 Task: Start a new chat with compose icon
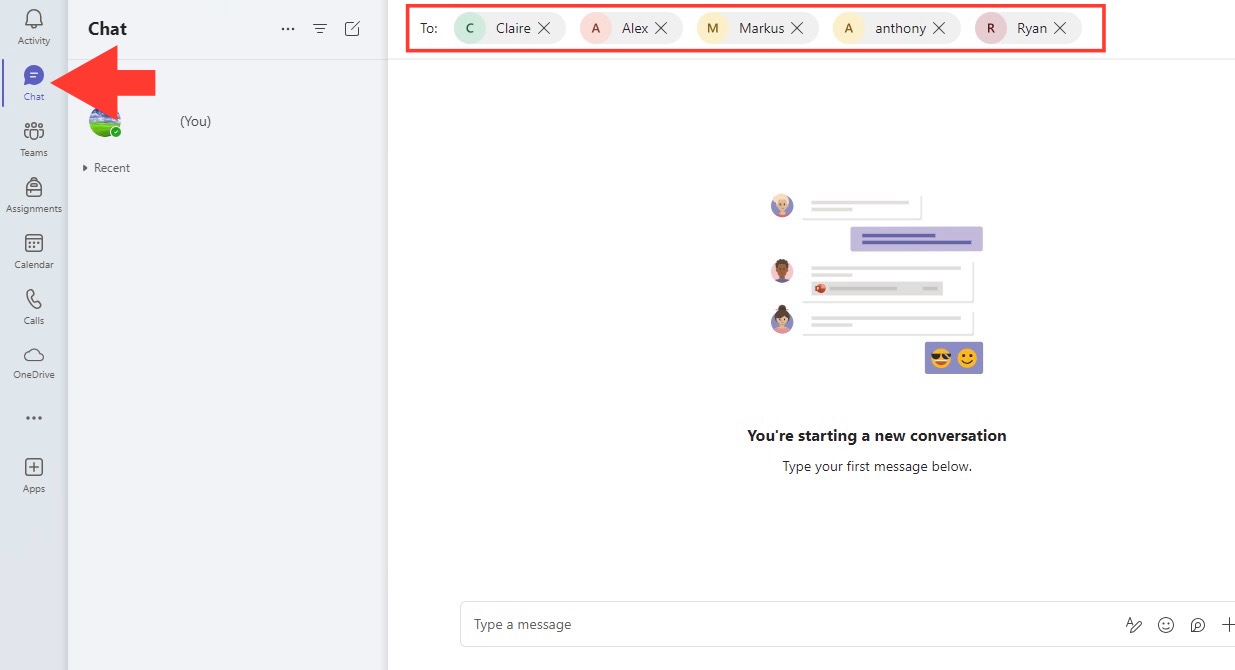pos(352,29)
